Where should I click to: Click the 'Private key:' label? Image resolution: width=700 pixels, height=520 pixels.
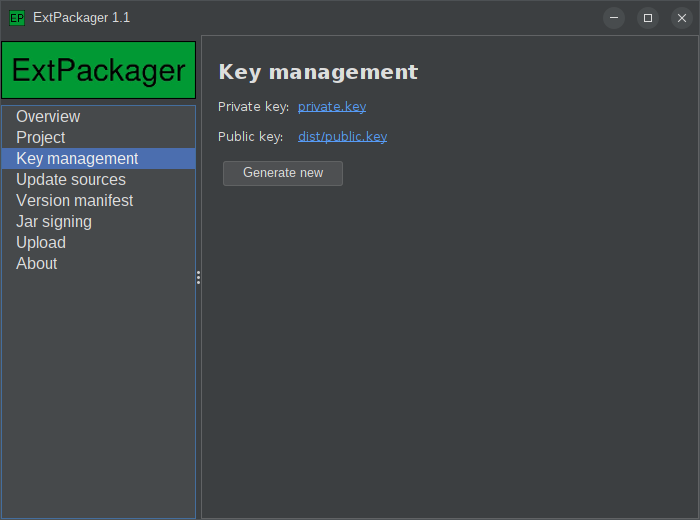[x=253, y=107]
